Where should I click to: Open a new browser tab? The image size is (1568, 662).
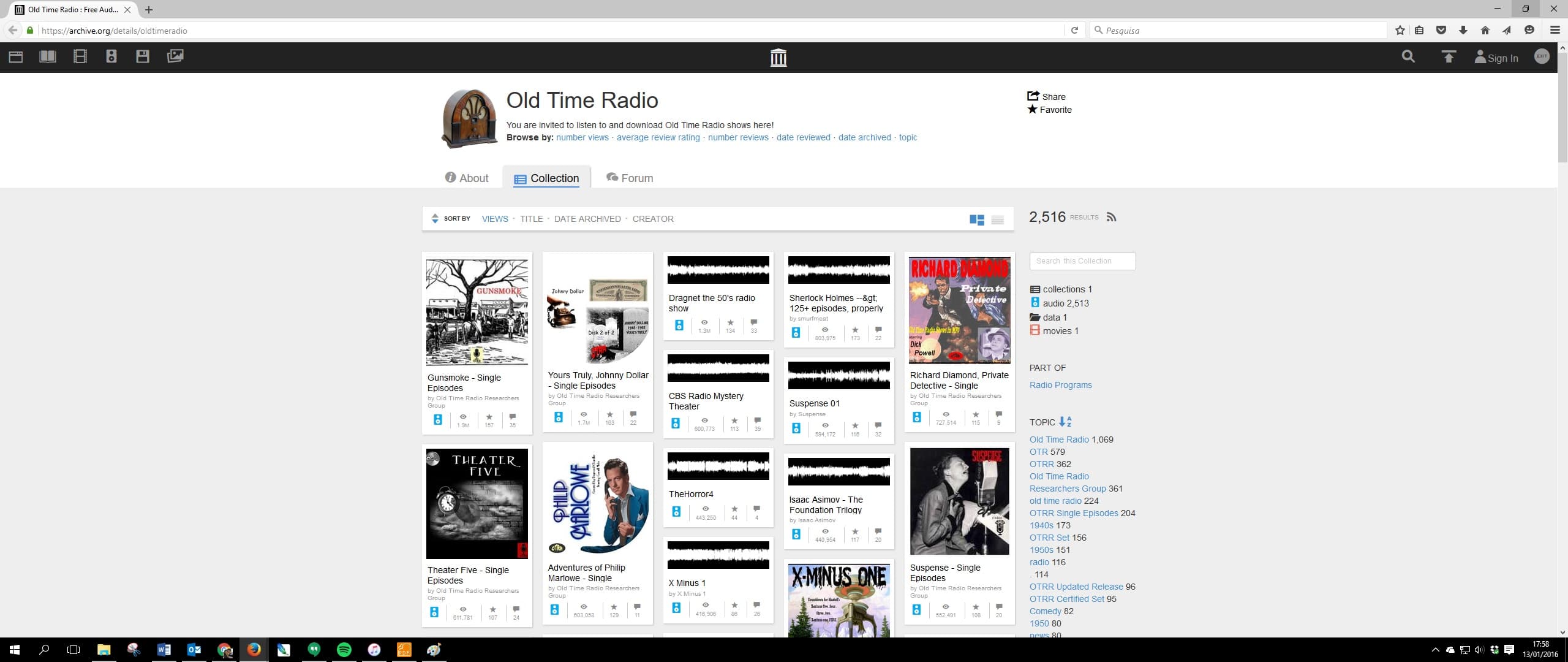(x=149, y=10)
